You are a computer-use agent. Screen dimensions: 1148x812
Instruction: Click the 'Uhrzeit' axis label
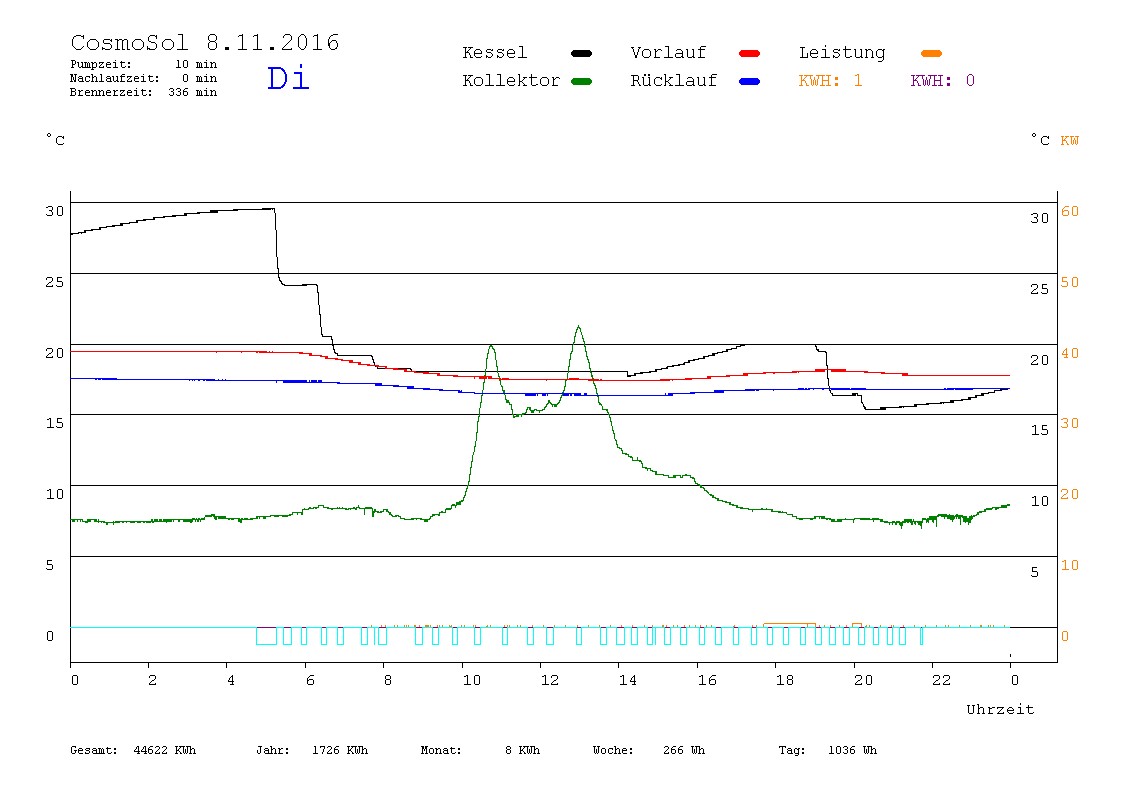1000,709
